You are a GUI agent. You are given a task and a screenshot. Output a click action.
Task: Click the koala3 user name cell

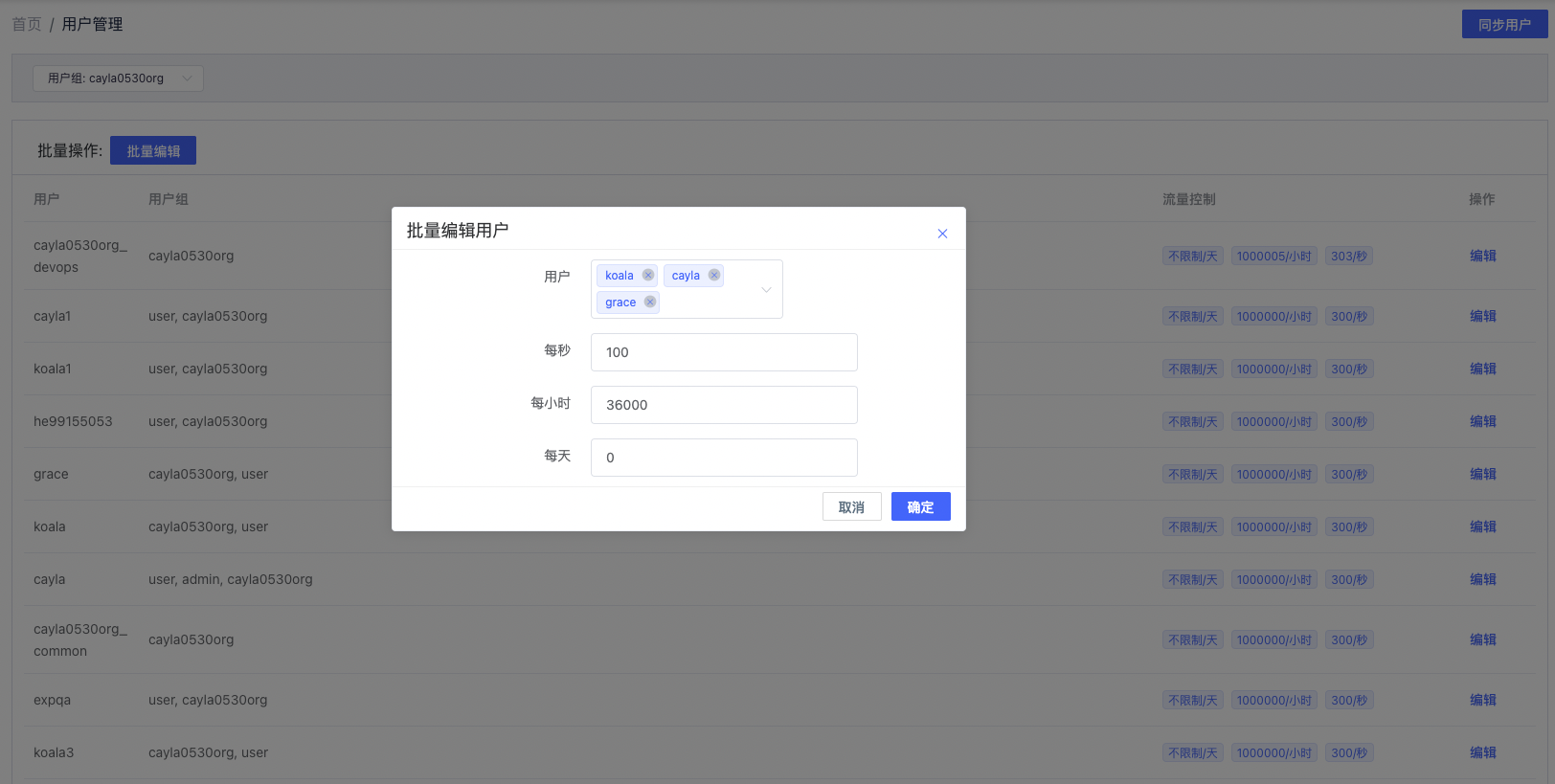point(54,752)
